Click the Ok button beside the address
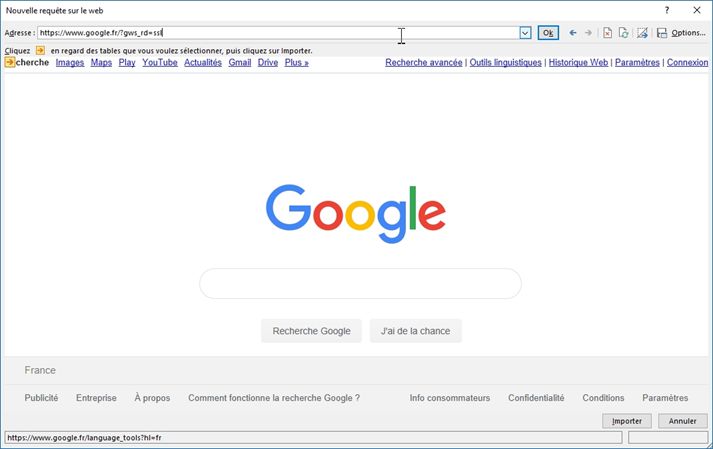Image resolution: width=713 pixels, height=449 pixels. click(548, 33)
